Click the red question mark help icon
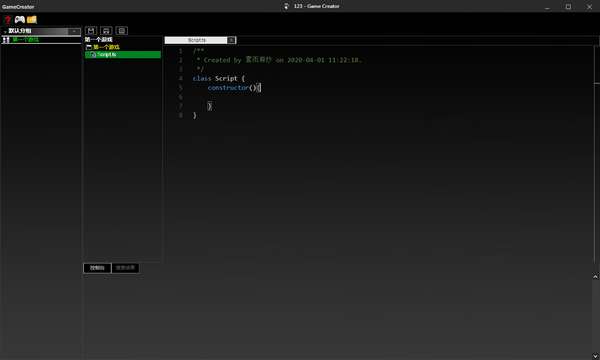 [x=8, y=20]
